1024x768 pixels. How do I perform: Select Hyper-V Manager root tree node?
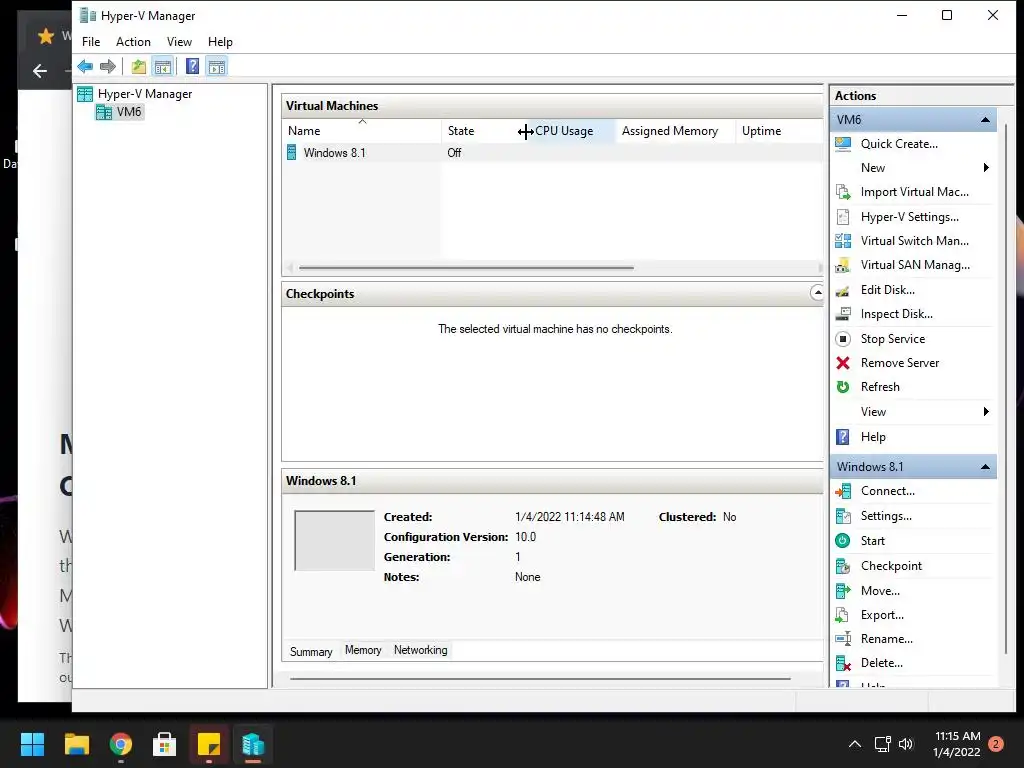(x=144, y=94)
